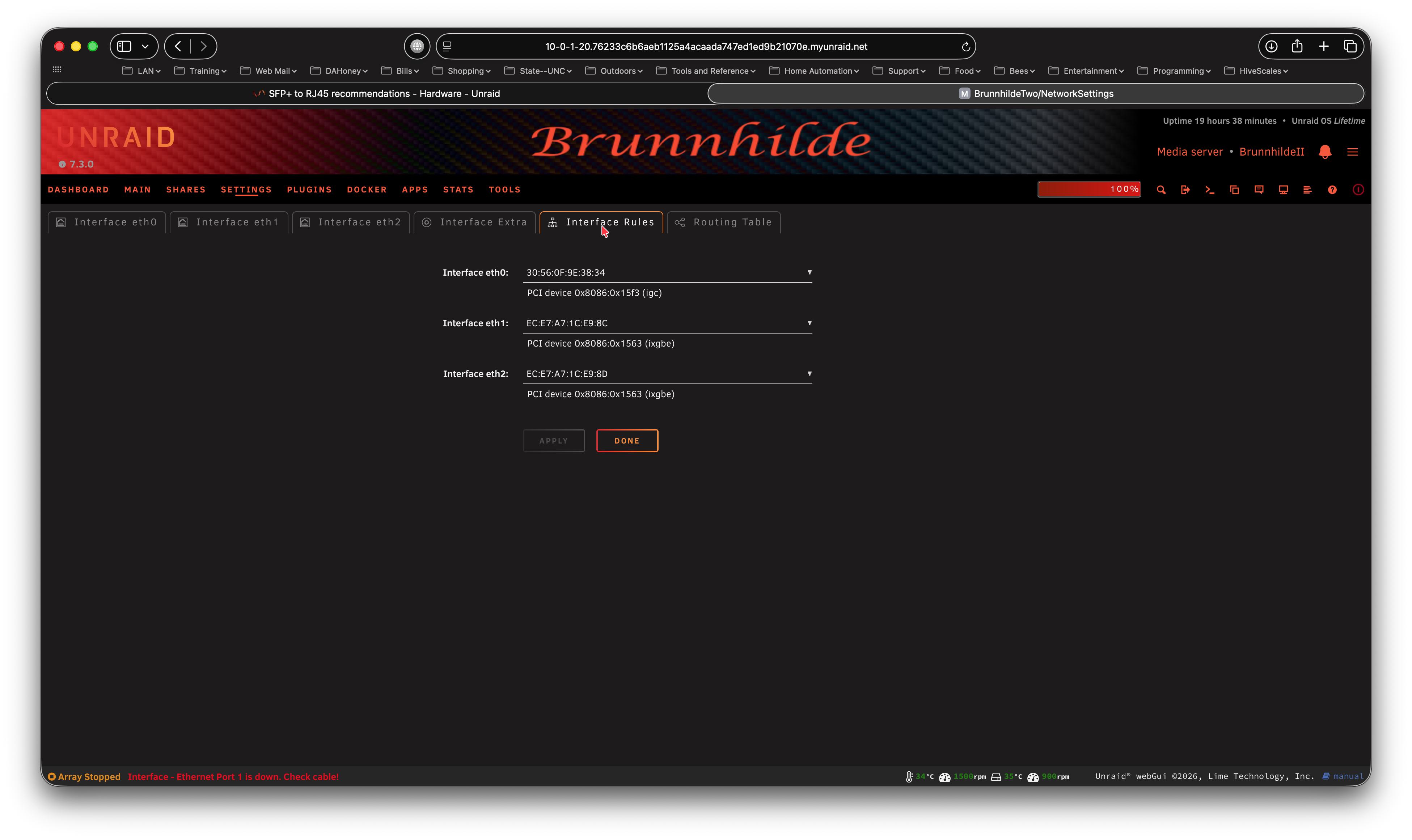This screenshot has height=840, width=1412.
Task: Open Safari downloads icon
Action: pos(1271,46)
